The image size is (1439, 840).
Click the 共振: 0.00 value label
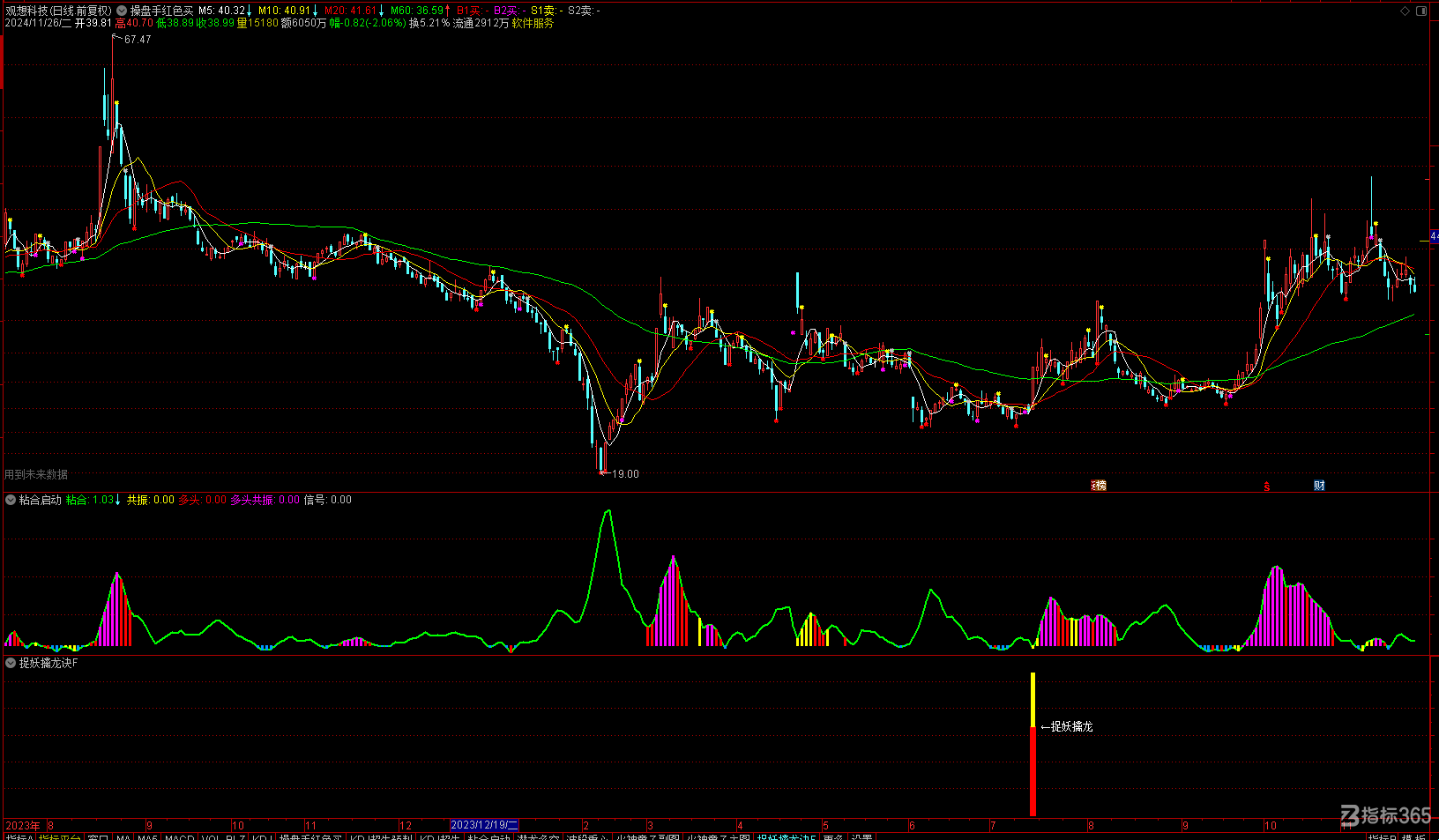click(x=151, y=500)
